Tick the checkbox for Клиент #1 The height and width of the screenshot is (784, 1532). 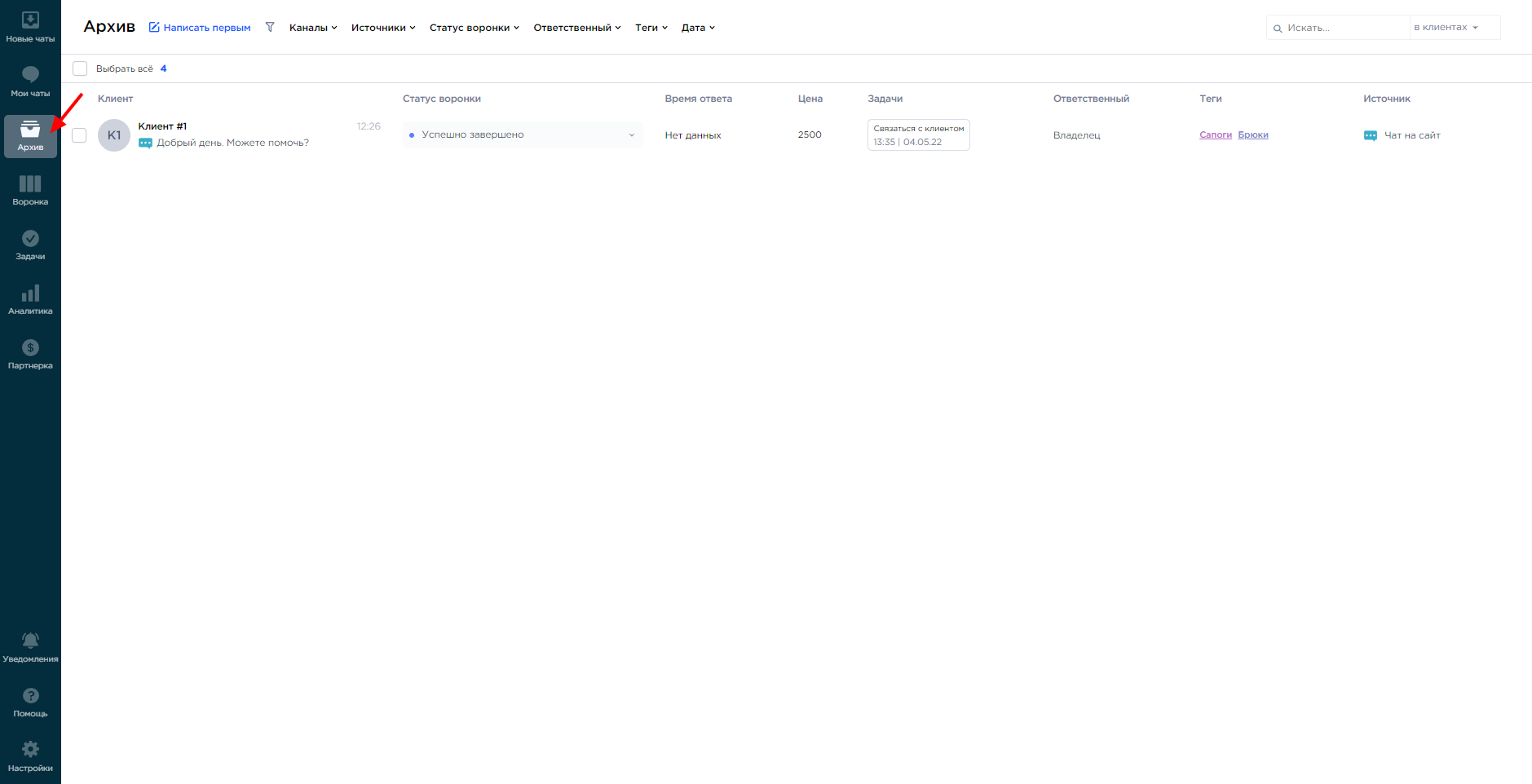click(x=79, y=135)
